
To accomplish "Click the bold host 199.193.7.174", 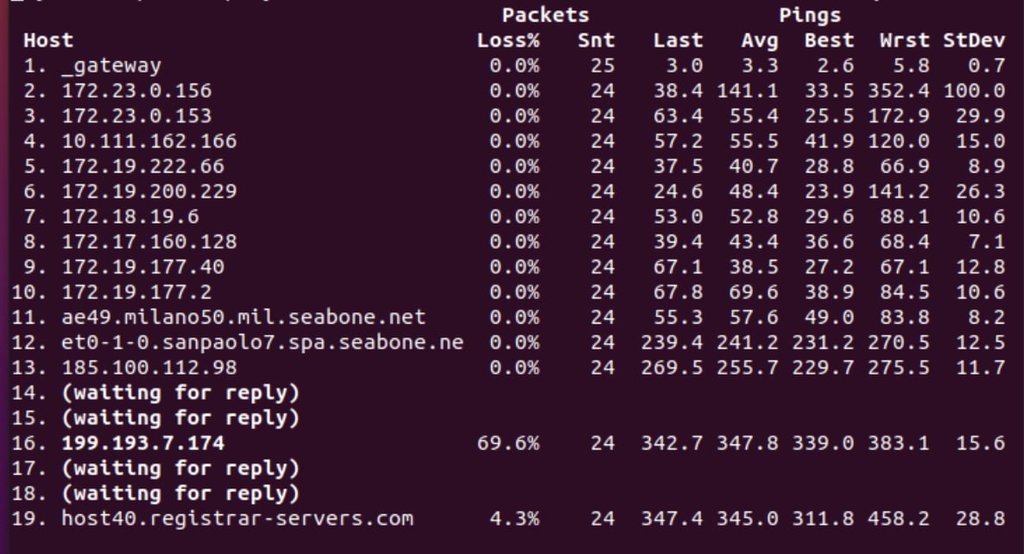I will [143, 444].
